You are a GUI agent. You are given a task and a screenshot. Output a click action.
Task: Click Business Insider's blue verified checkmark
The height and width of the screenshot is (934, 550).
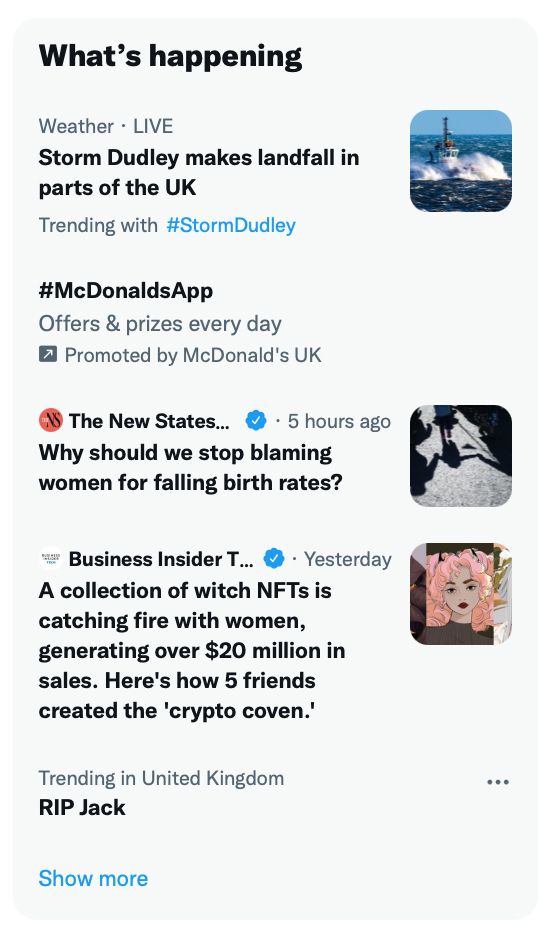pos(274,559)
